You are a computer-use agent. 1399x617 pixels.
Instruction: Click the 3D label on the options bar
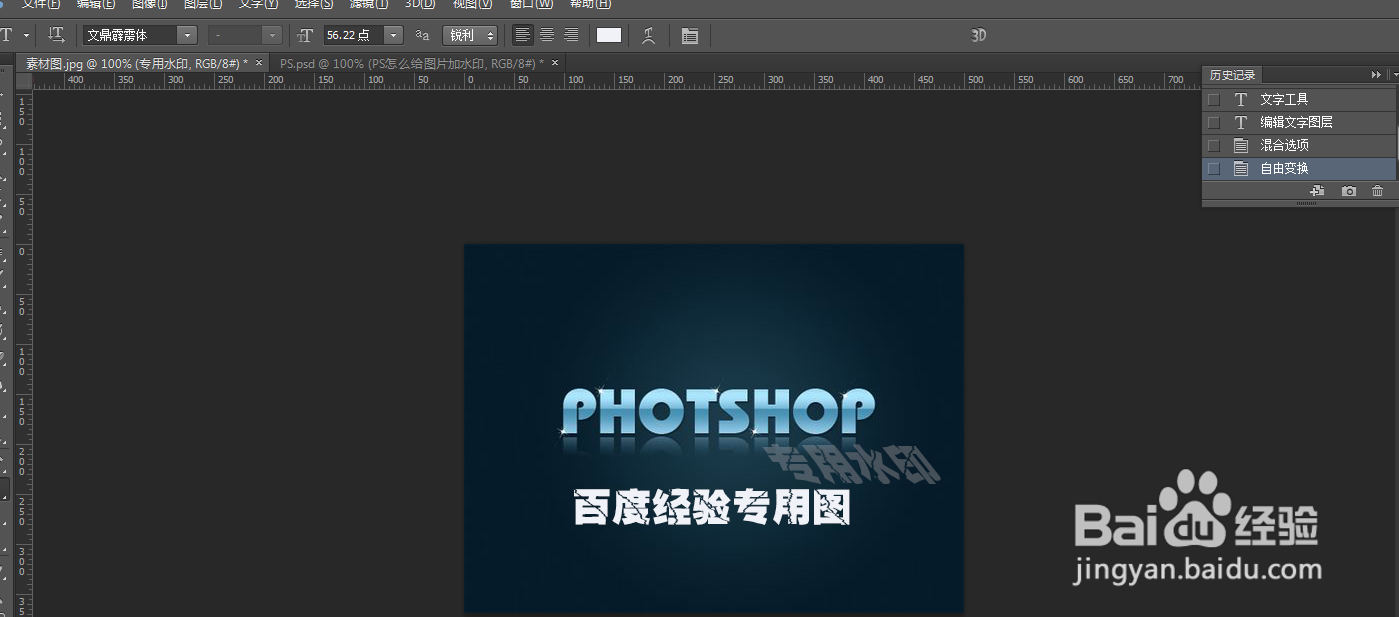coord(978,35)
